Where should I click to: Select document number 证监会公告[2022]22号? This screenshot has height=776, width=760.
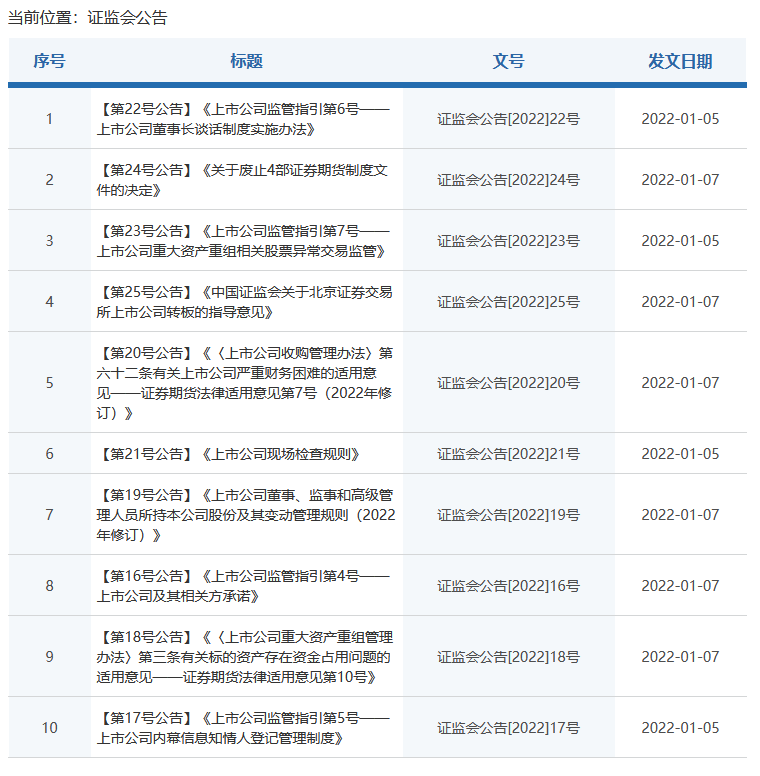pyautogui.click(x=509, y=119)
